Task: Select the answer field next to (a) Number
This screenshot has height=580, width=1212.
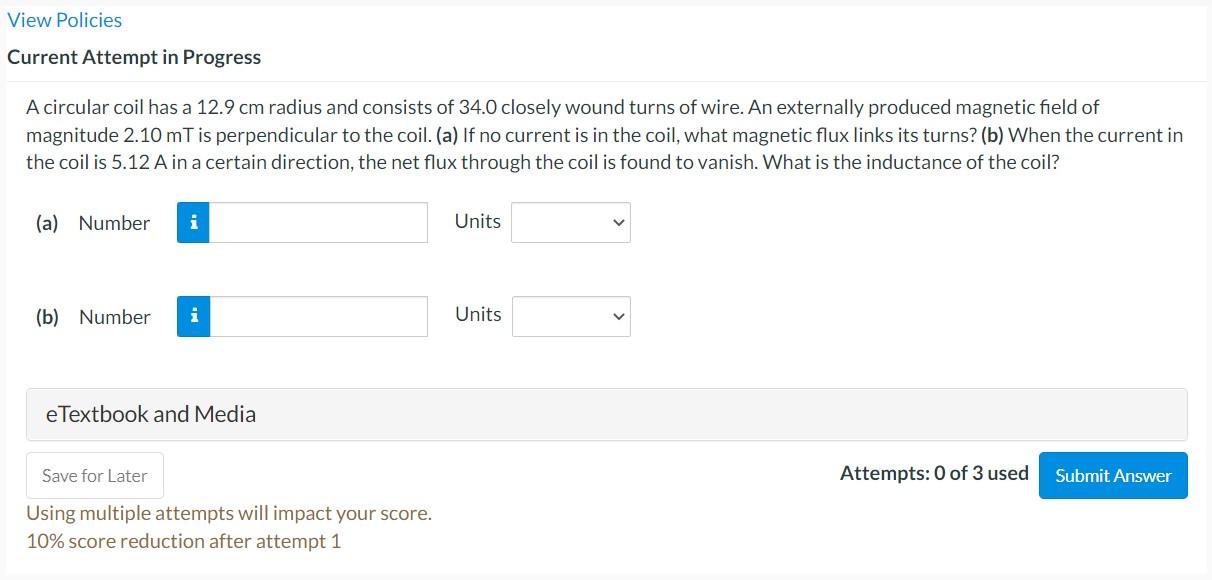Action: point(318,222)
